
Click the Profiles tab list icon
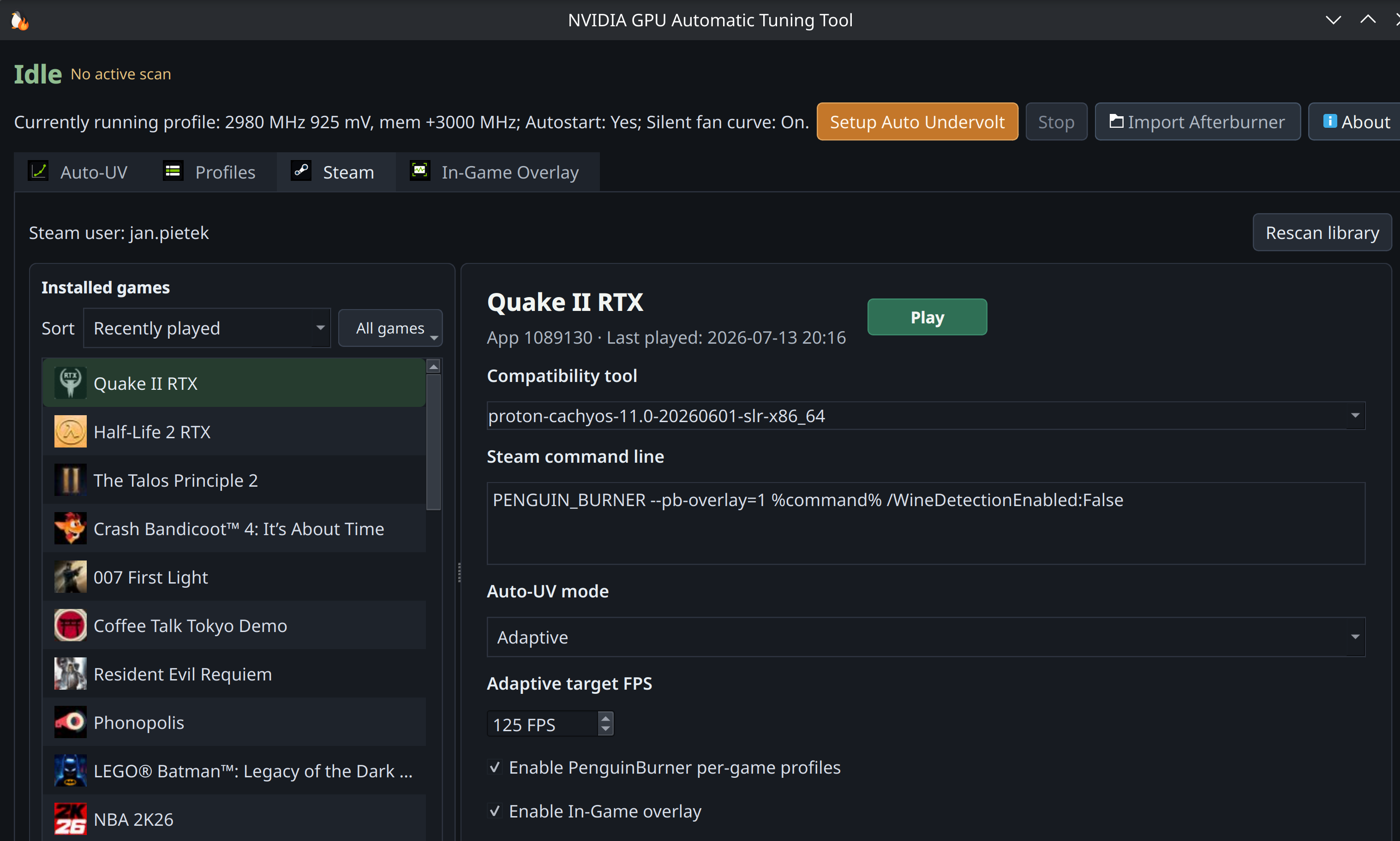[x=173, y=171]
